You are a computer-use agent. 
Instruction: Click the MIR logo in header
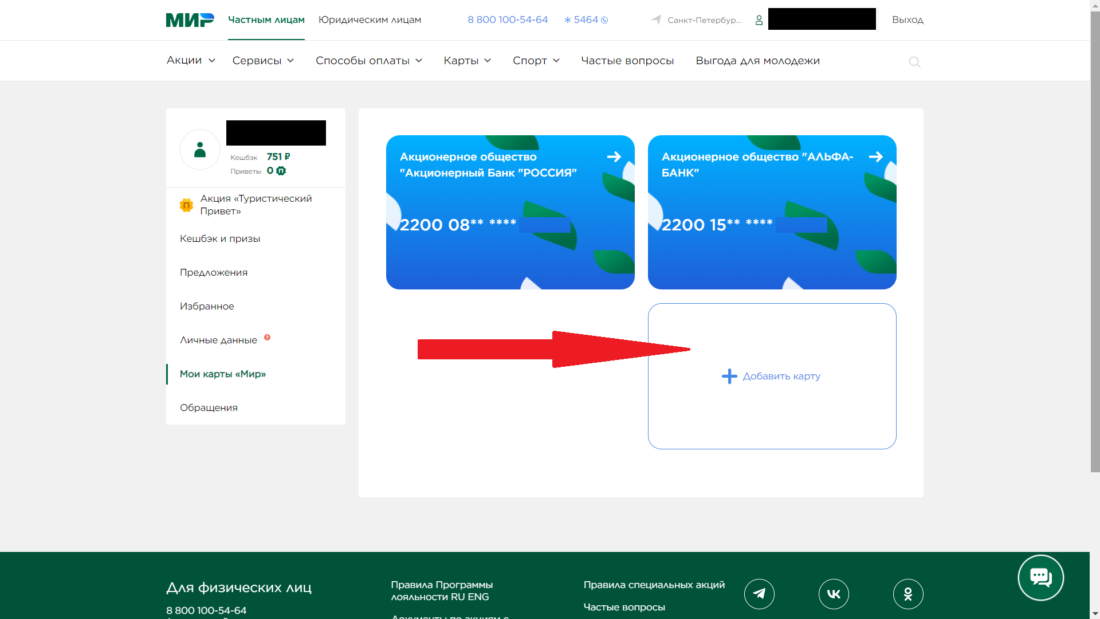tap(189, 20)
